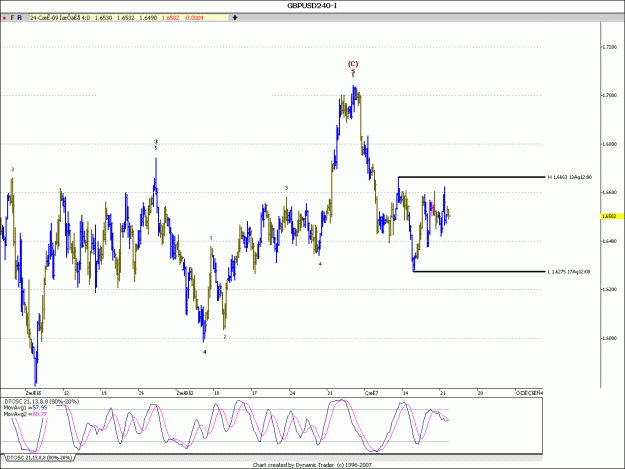This screenshot has width=625, height=469.
Task: Click the 1.7000 level on price axis
Action: [x=610, y=96]
